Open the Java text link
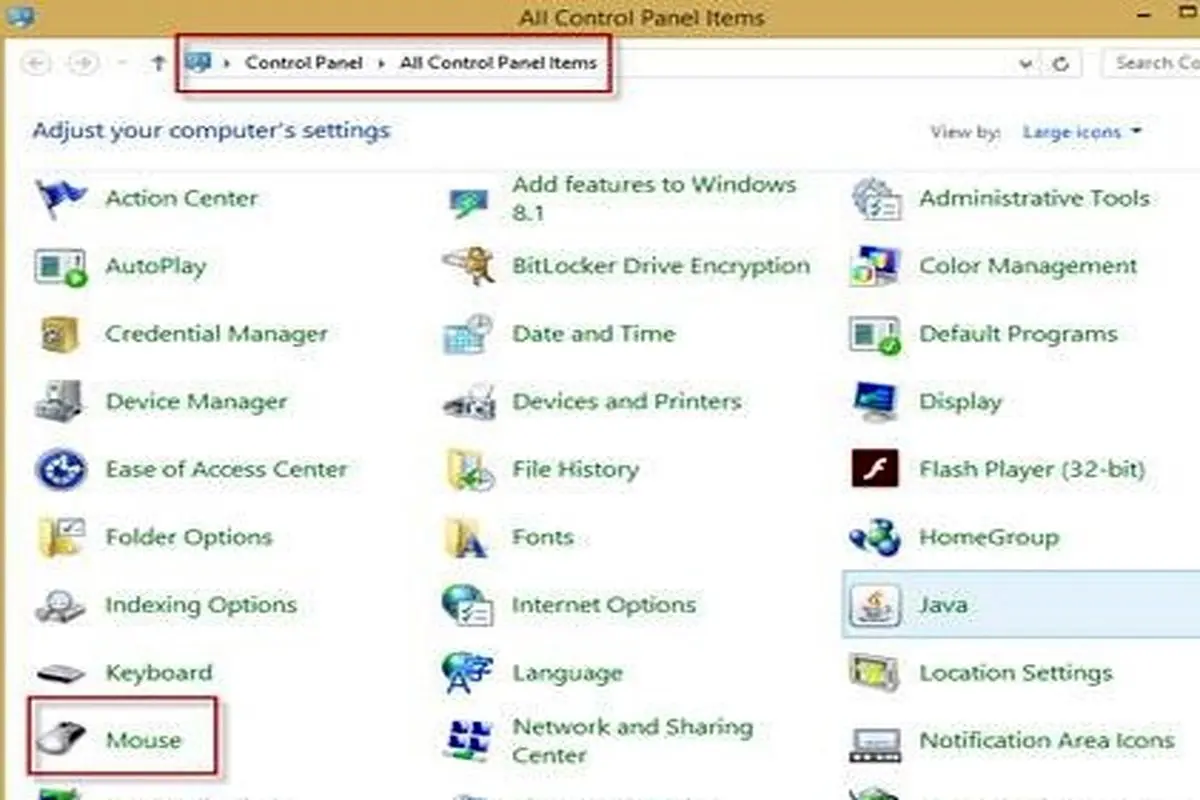 pyautogui.click(x=943, y=605)
